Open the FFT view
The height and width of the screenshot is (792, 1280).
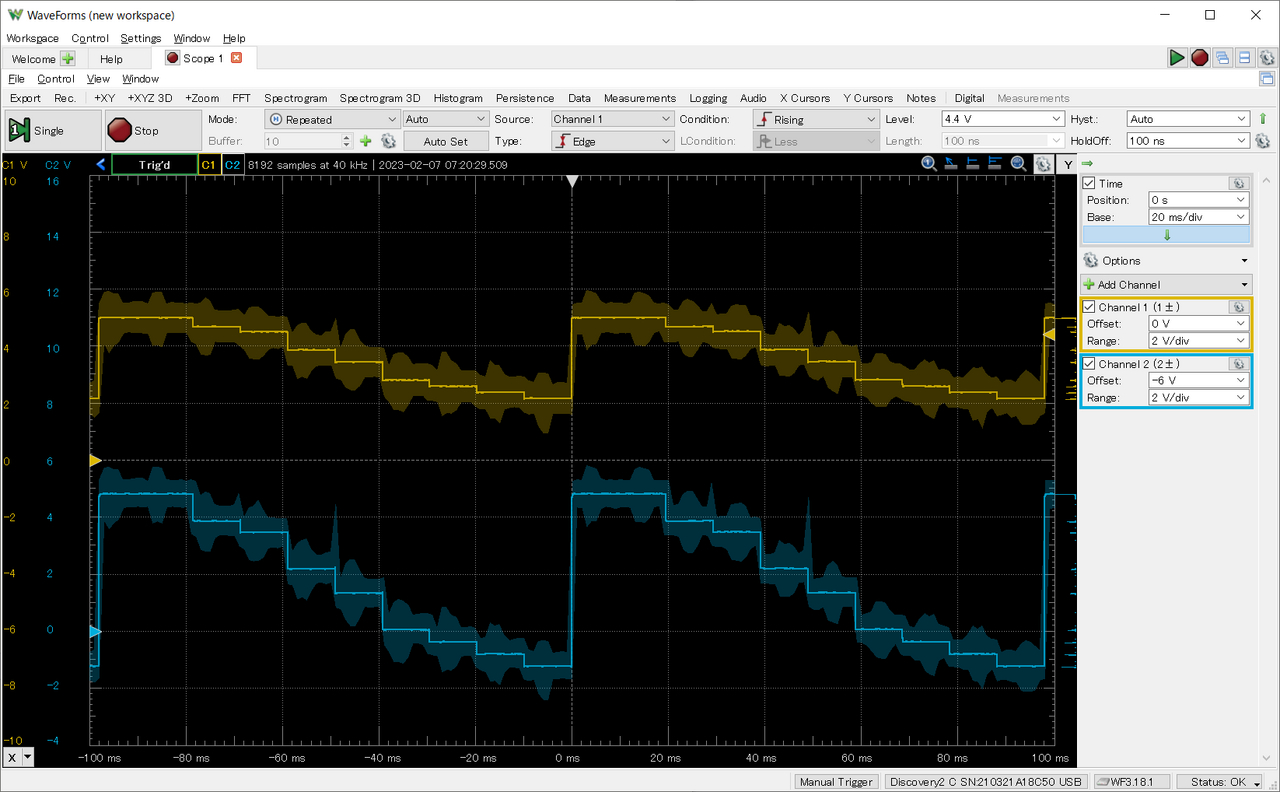[241, 98]
